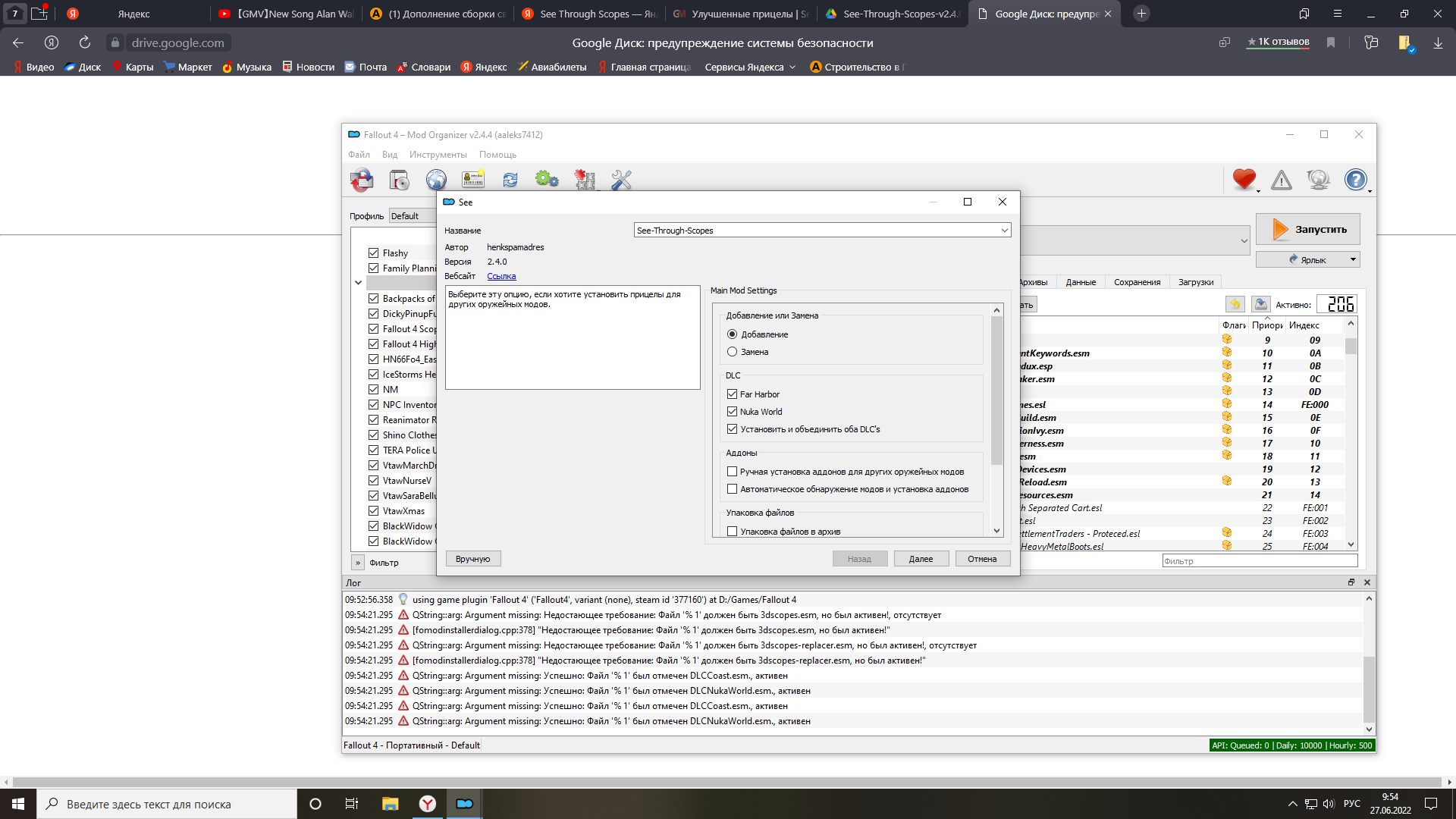The width and height of the screenshot is (1456, 819).
Task: Open executables editor green gears icon
Action: coord(547,180)
